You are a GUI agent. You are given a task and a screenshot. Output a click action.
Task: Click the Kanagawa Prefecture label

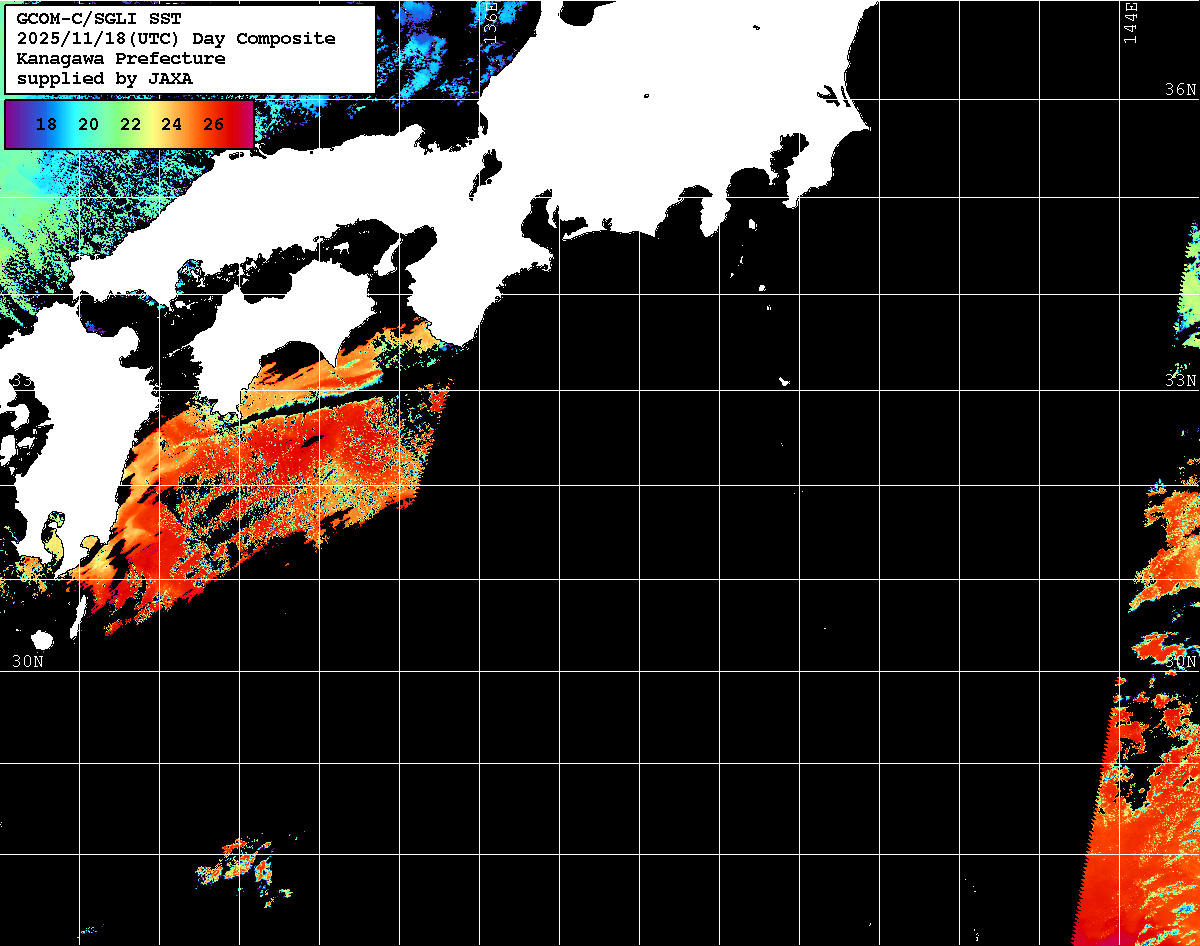pyautogui.click(x=121, y=59)
